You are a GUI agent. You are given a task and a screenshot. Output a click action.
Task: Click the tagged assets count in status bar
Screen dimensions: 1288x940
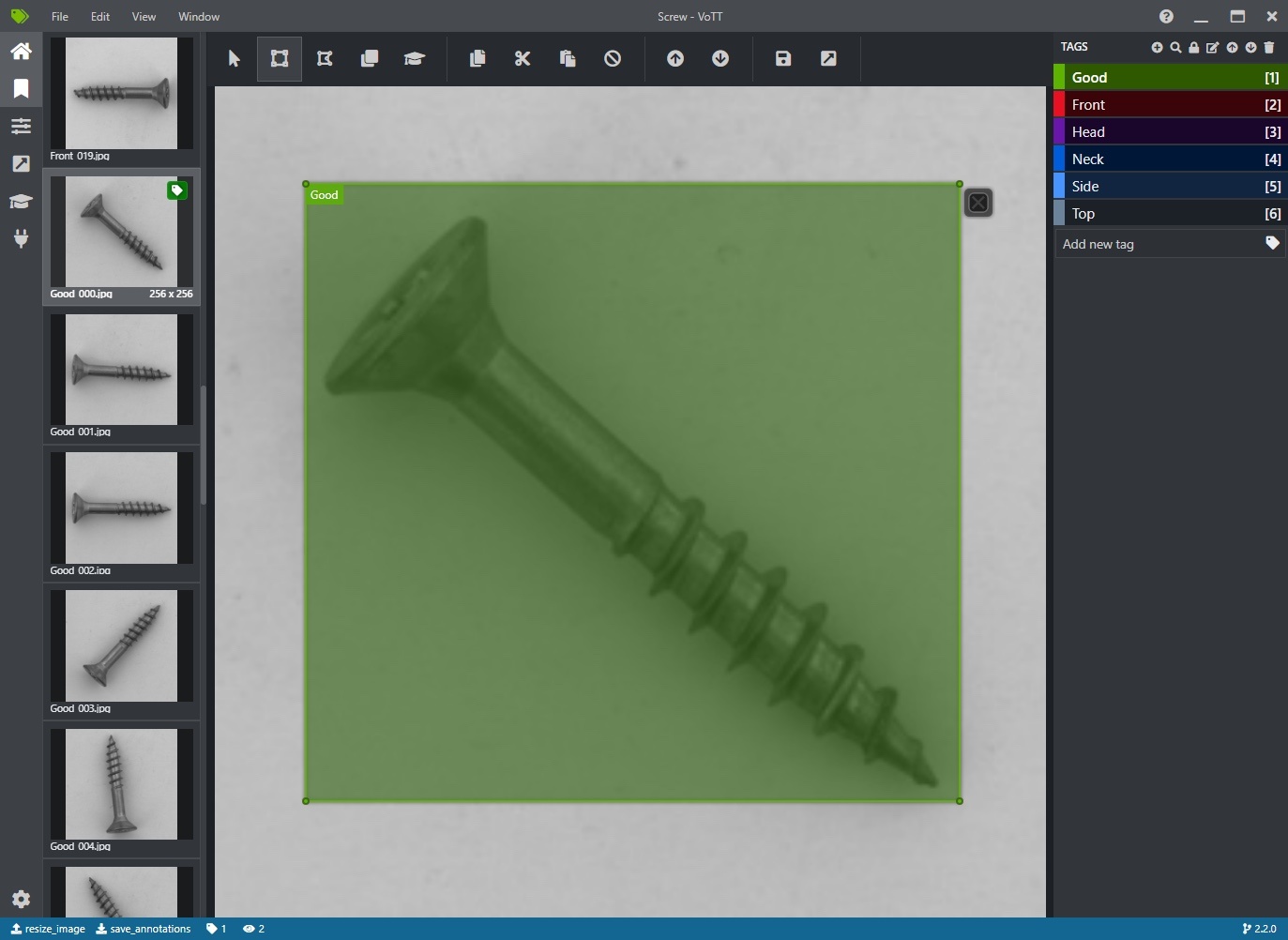click(x=217, y=929)
